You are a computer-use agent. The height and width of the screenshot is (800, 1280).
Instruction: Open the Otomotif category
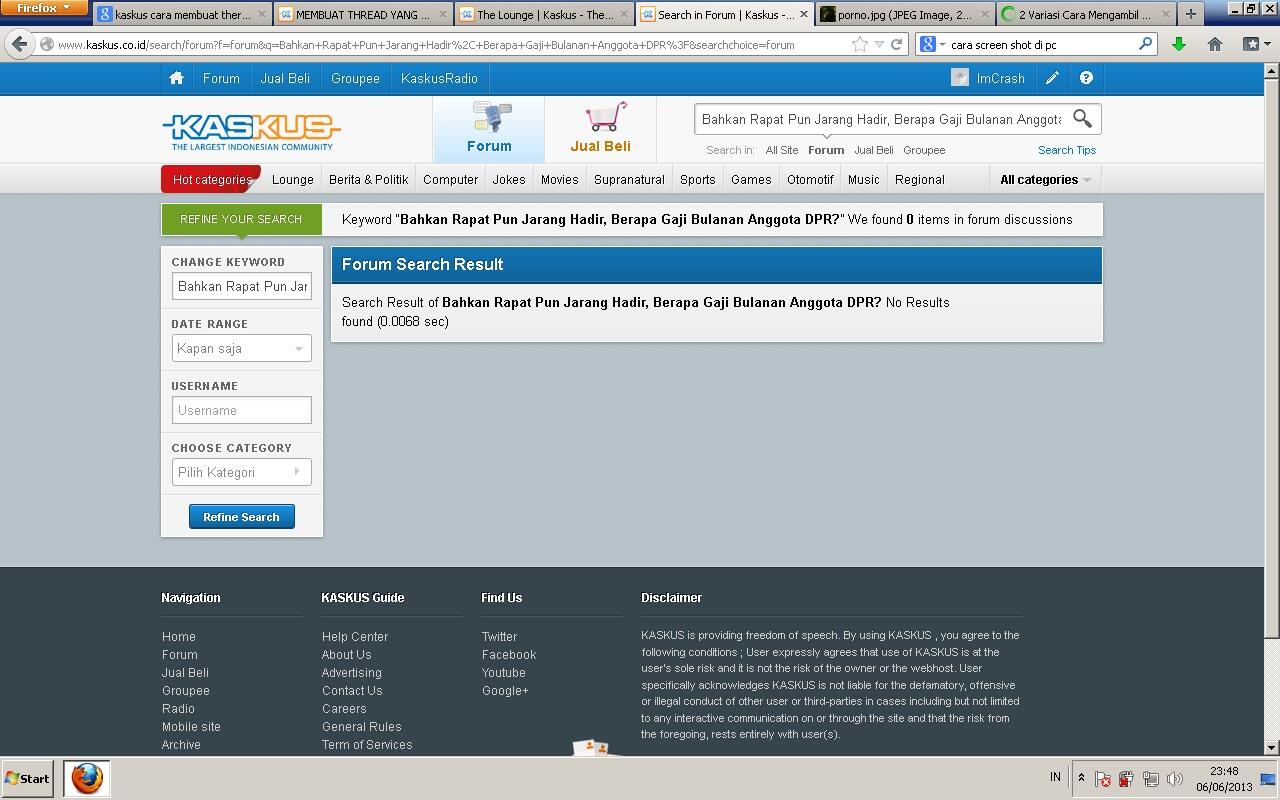tap(810, 180)
